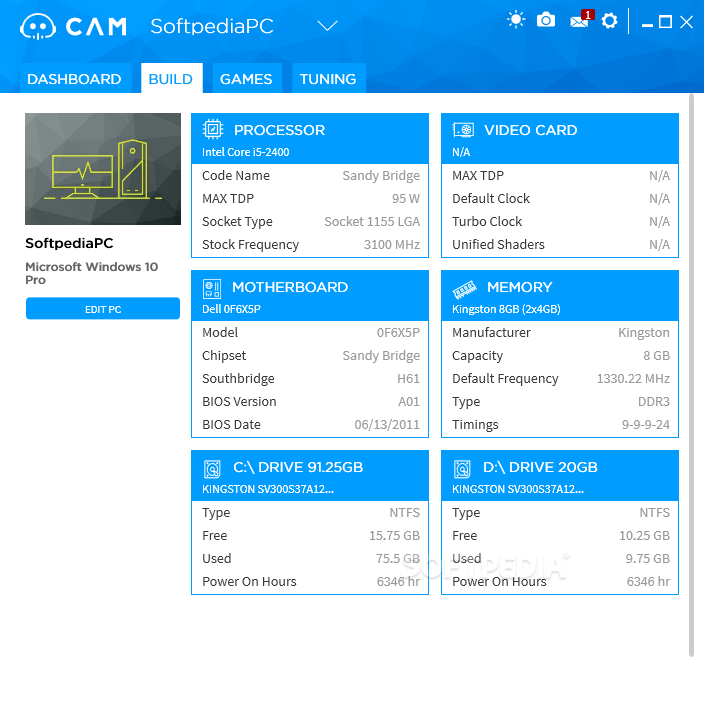Click the 9.75 GB used value
704x712 pixels.
(647, 559)
